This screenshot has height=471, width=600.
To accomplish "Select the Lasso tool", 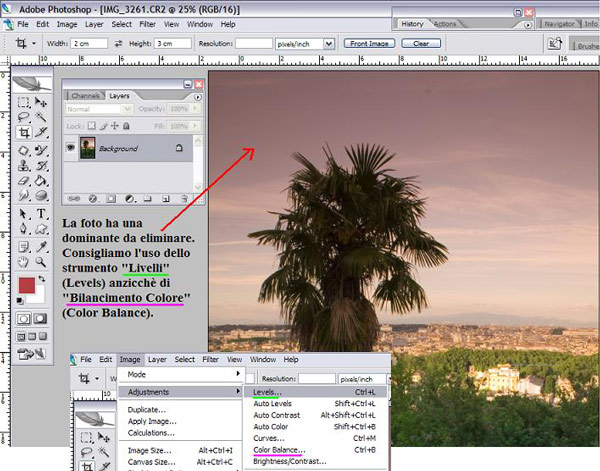I will pyautogui.click(x=24, y=117).
